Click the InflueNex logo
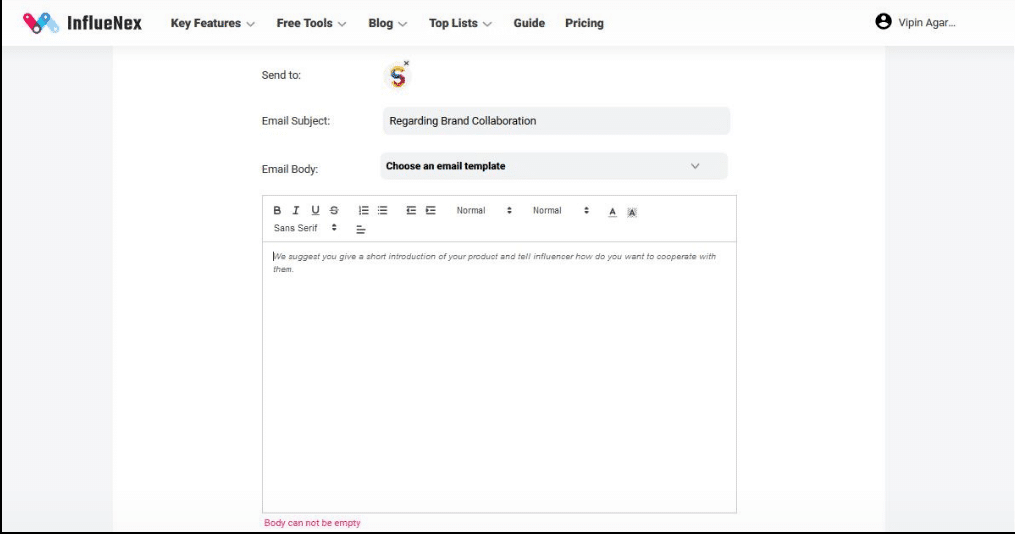The height and width of the screenshot is (534, 1015). point(82,23)
